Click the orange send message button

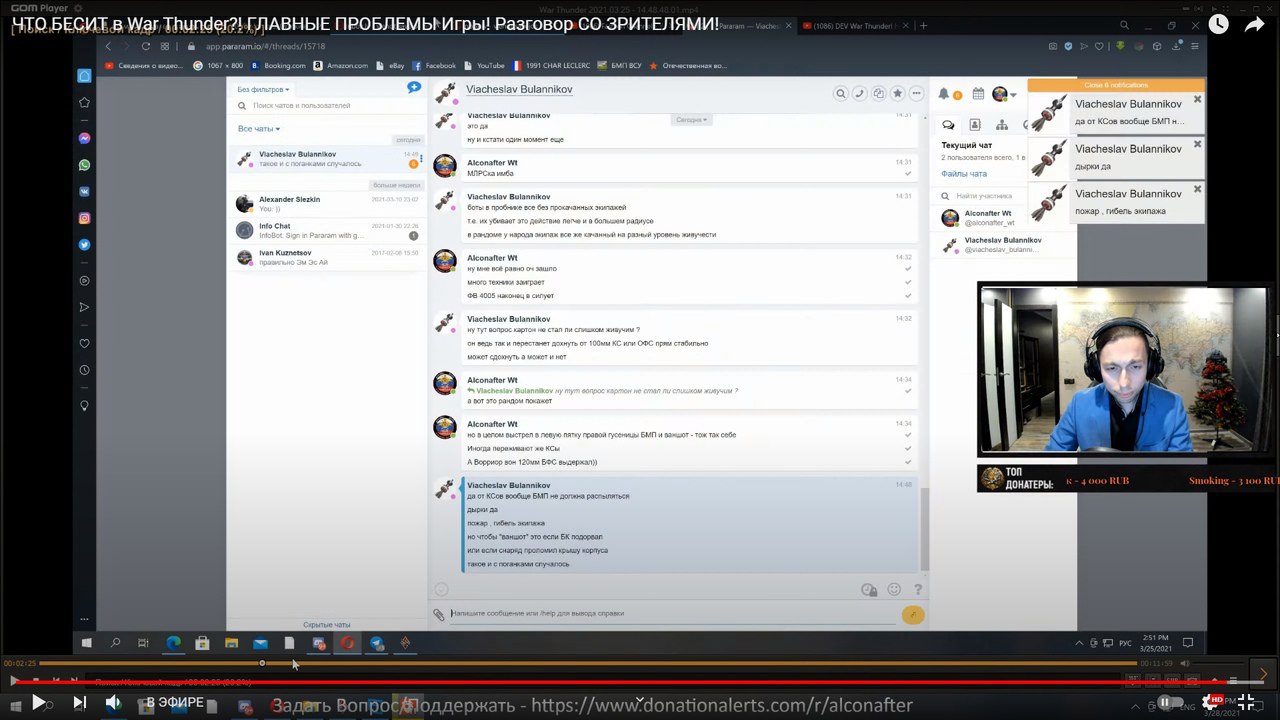point(912,614)
